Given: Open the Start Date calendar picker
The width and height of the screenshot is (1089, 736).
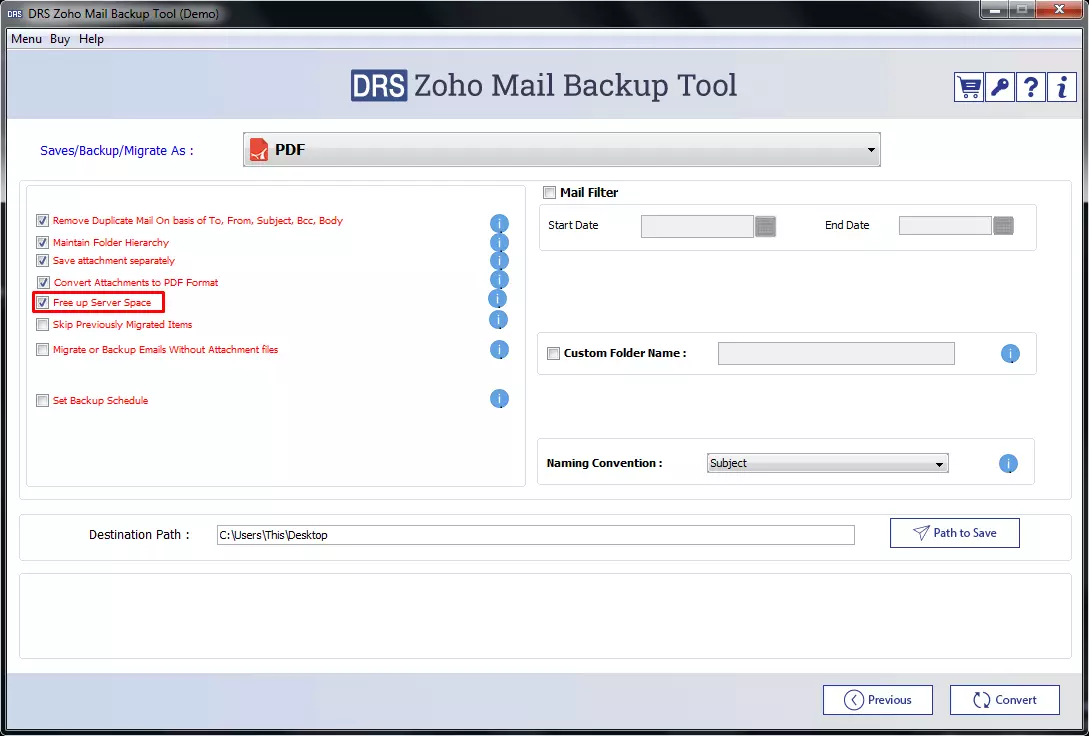Looking at the screenshot, I should pyautogui.click(x=765, y=226).
